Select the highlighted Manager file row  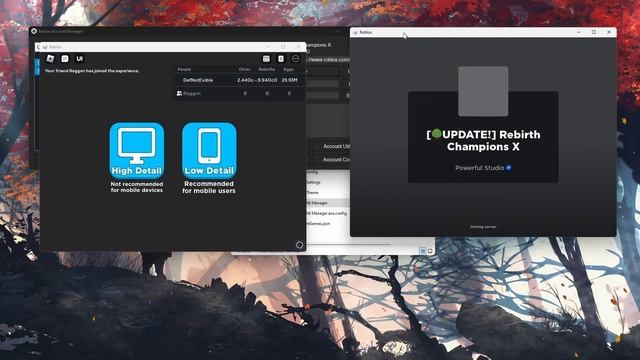(327, 203)
